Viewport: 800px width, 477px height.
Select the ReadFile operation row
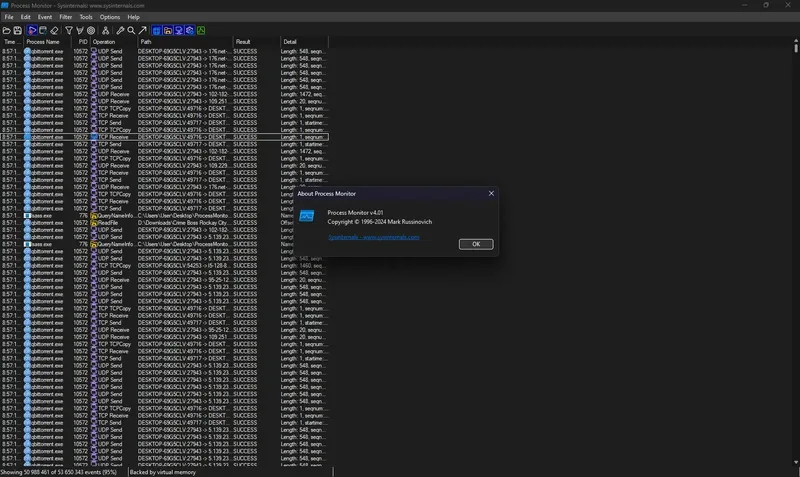(x=165, y=223)
